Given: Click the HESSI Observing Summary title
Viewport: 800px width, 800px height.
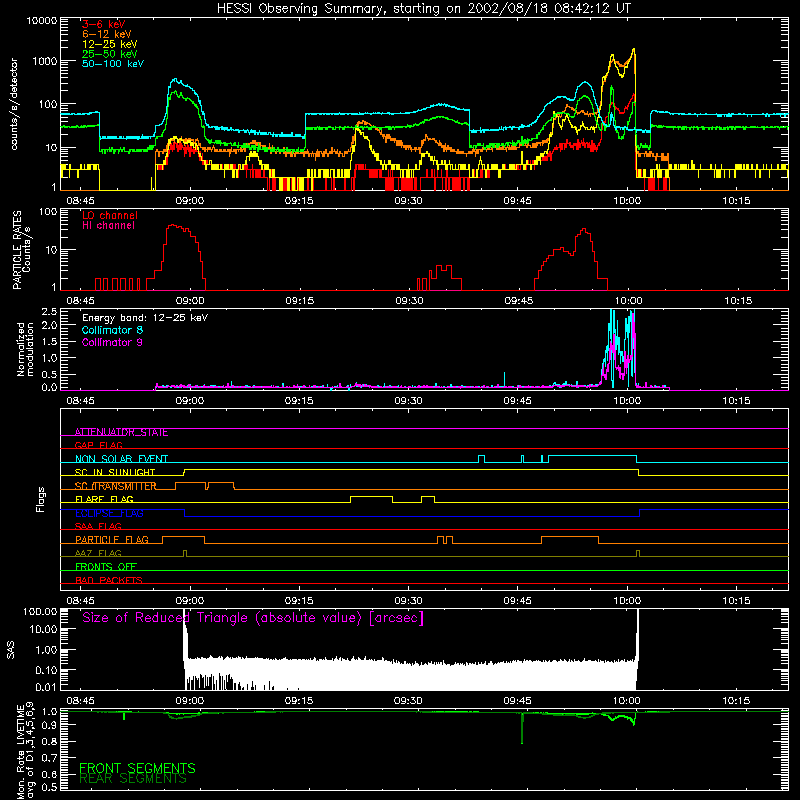Looking at the screenshot, I should (423, 8).
